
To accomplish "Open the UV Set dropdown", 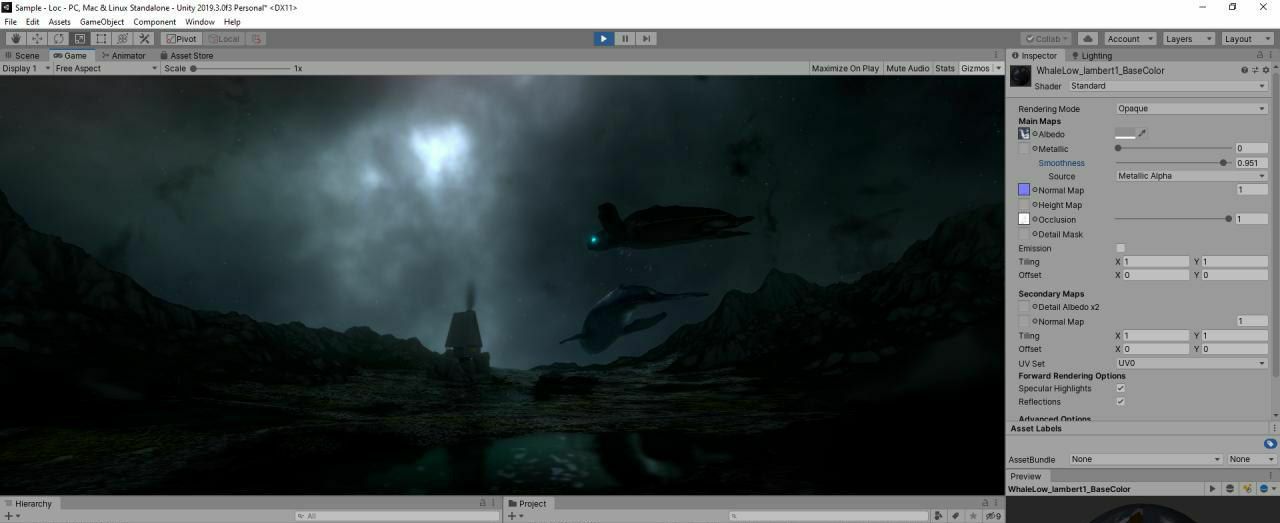I will 1191,363.
